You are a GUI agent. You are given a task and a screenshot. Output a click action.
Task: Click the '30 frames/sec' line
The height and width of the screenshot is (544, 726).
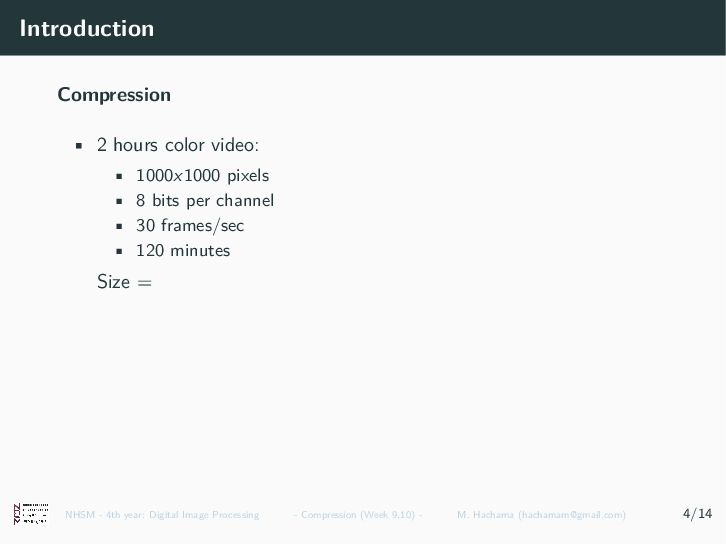(190, 226)
